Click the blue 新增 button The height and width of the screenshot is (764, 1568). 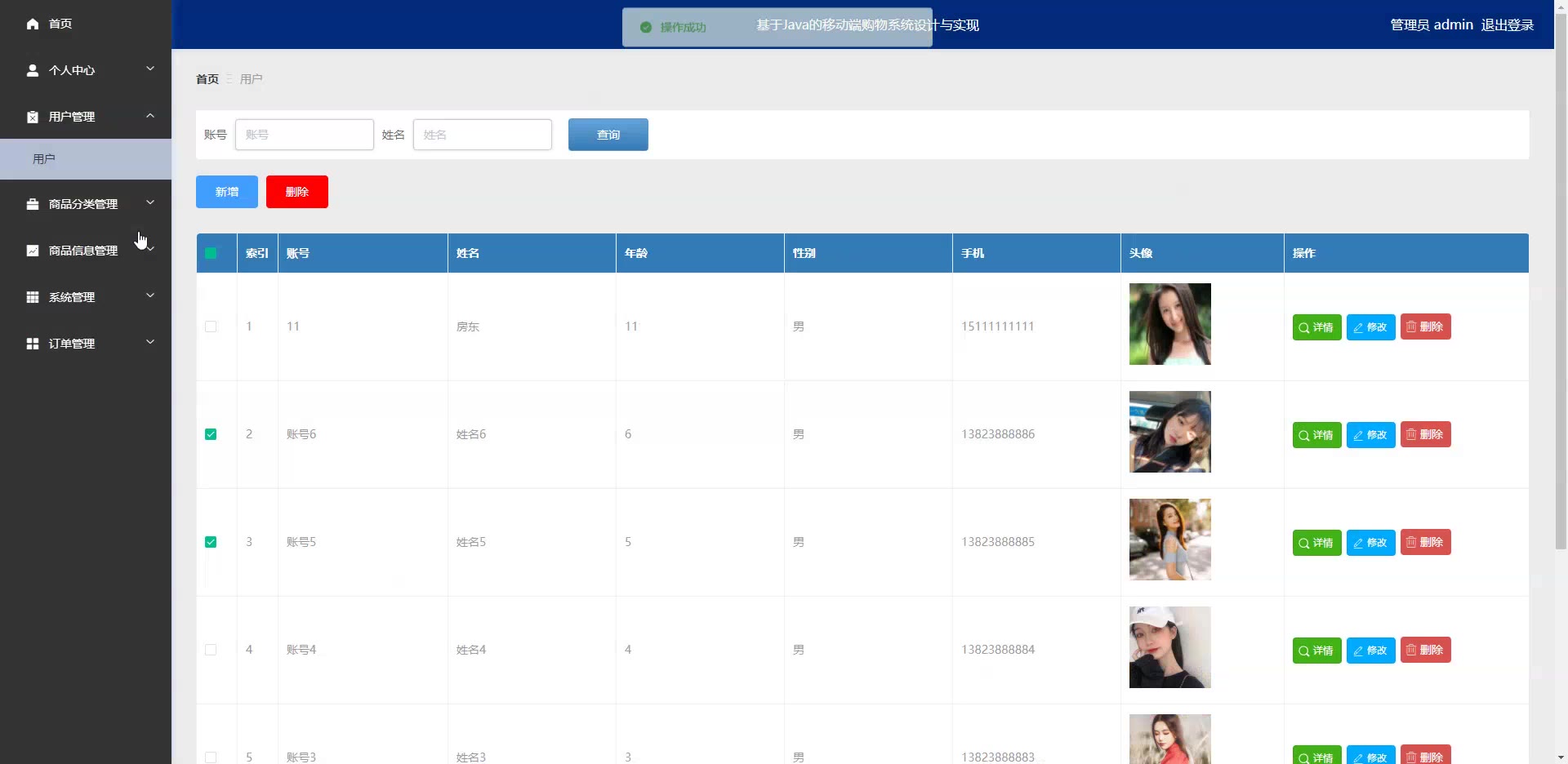pos(227,192)
